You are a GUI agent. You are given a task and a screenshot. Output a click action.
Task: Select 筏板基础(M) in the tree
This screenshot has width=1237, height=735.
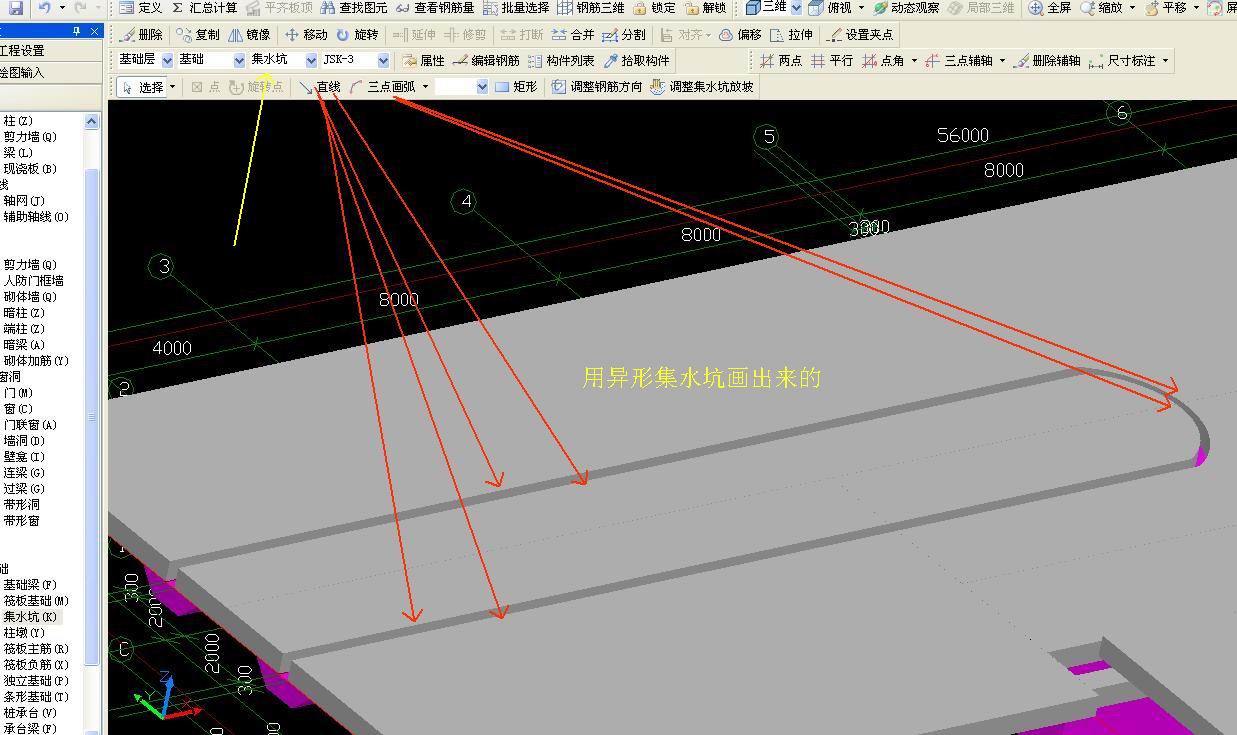[36, 601]
